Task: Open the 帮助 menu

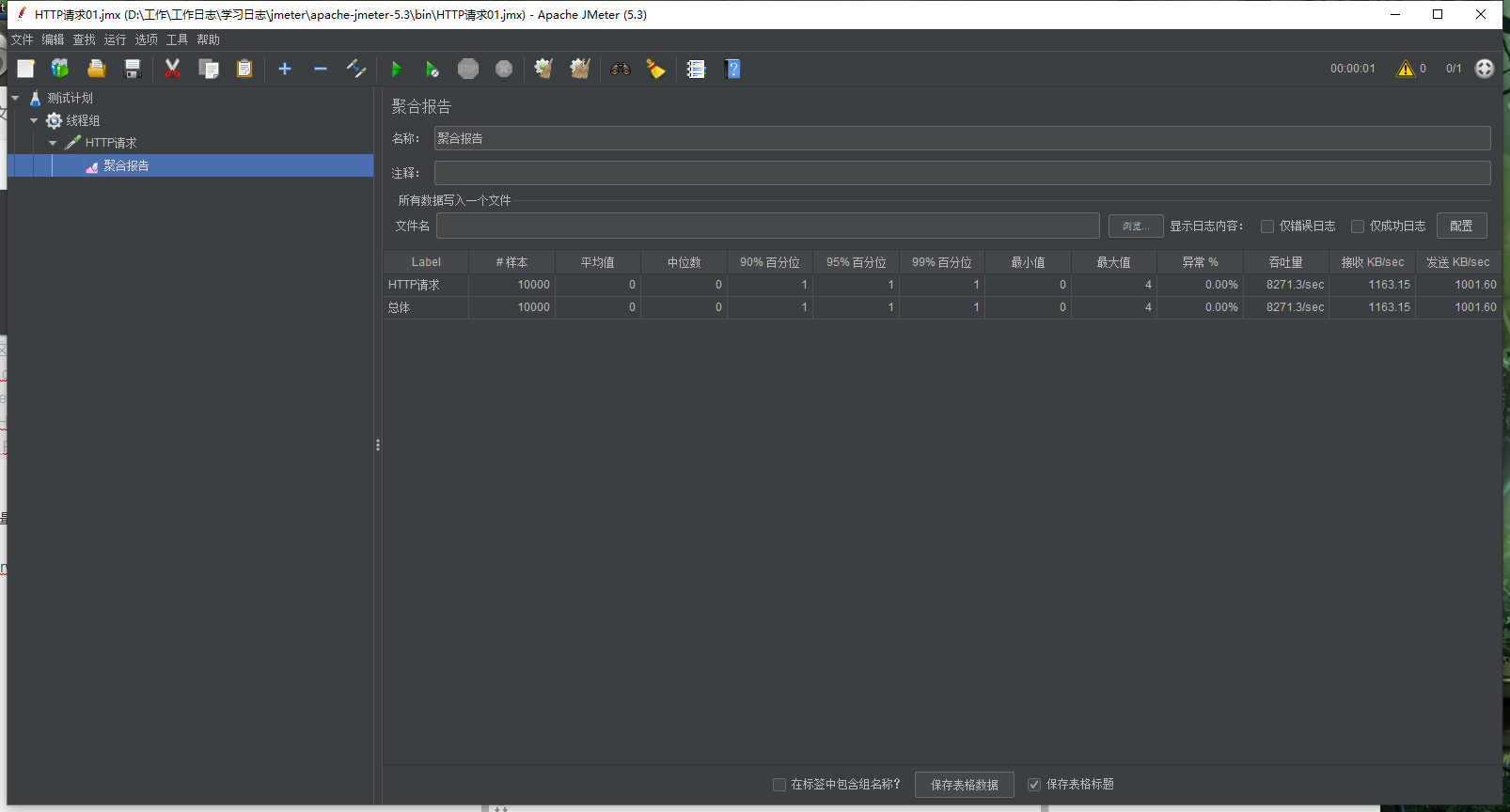Action: click(x=208, y=39)
